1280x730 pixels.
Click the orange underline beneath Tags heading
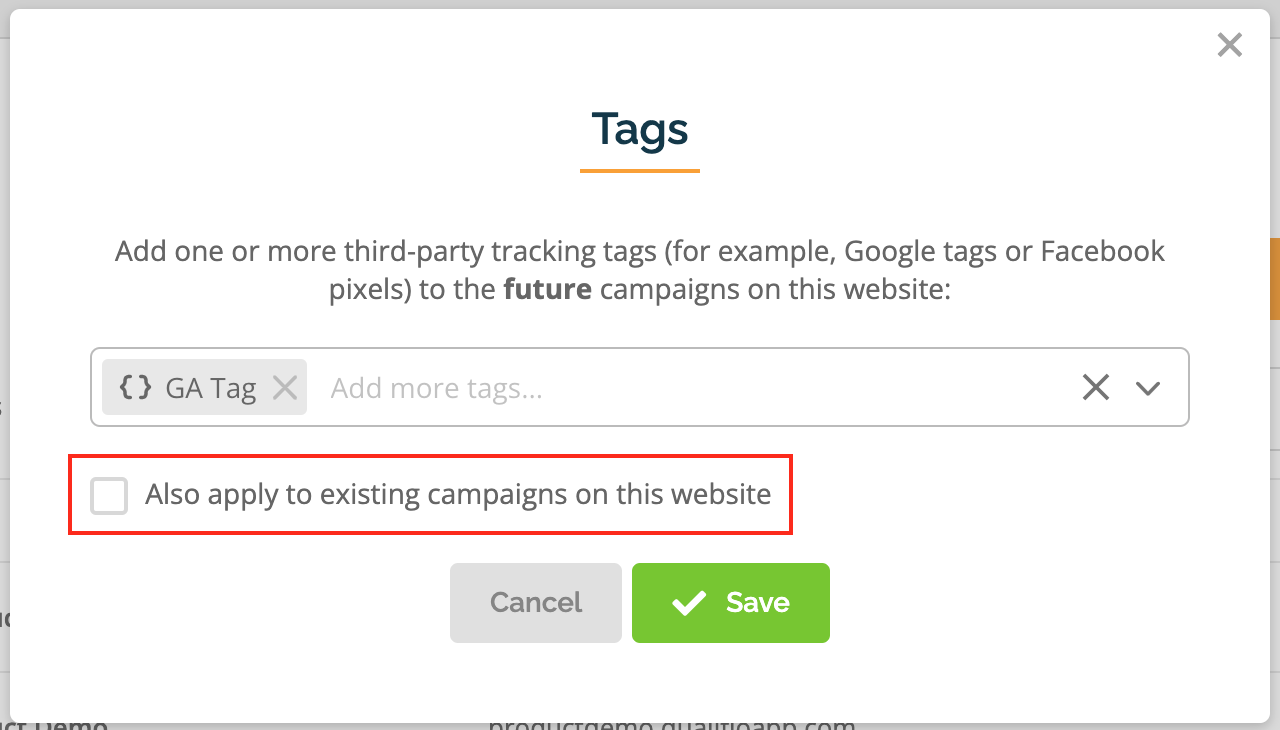640,171
